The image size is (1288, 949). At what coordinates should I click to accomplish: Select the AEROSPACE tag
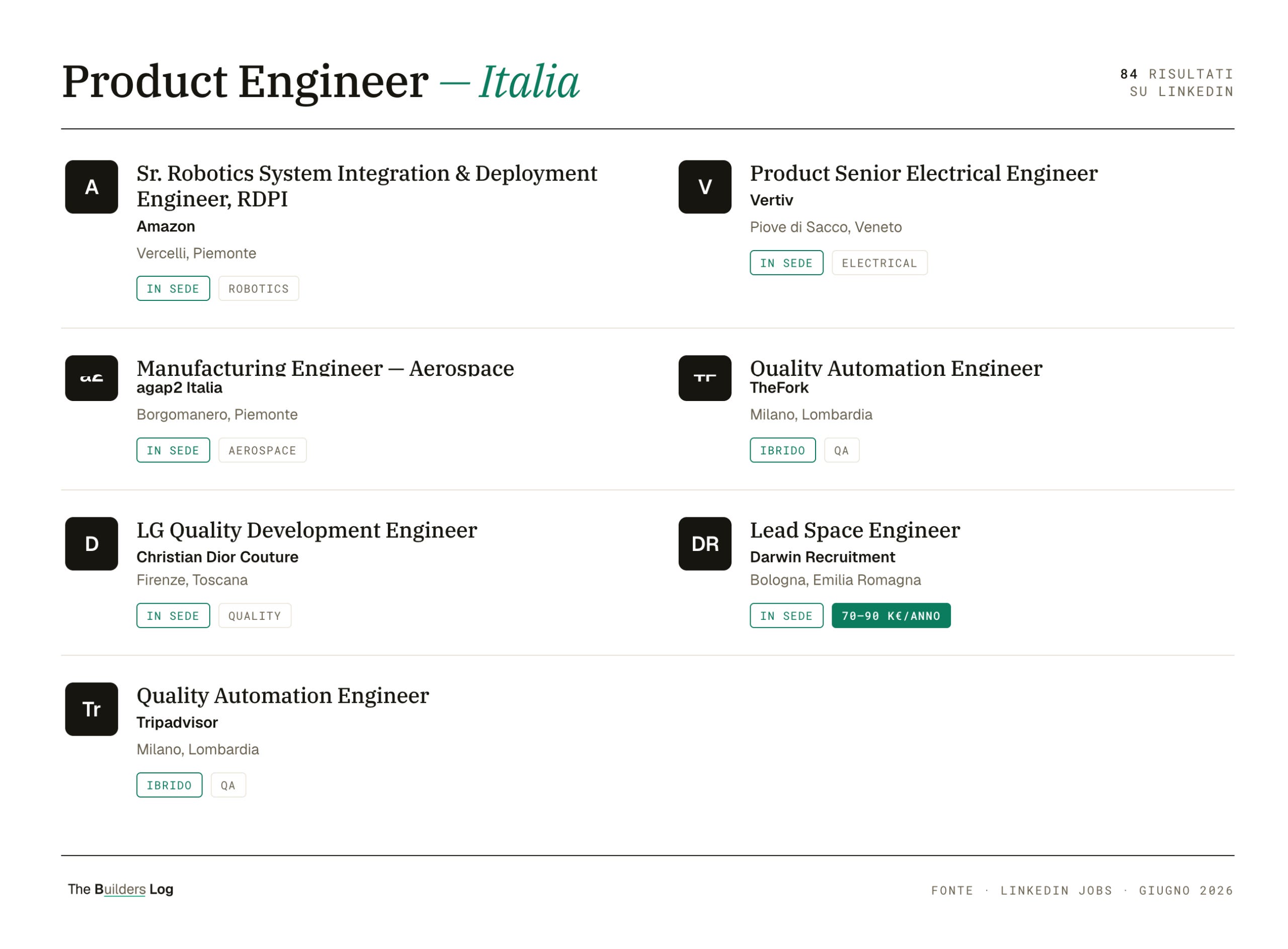(x=263, y=450)
